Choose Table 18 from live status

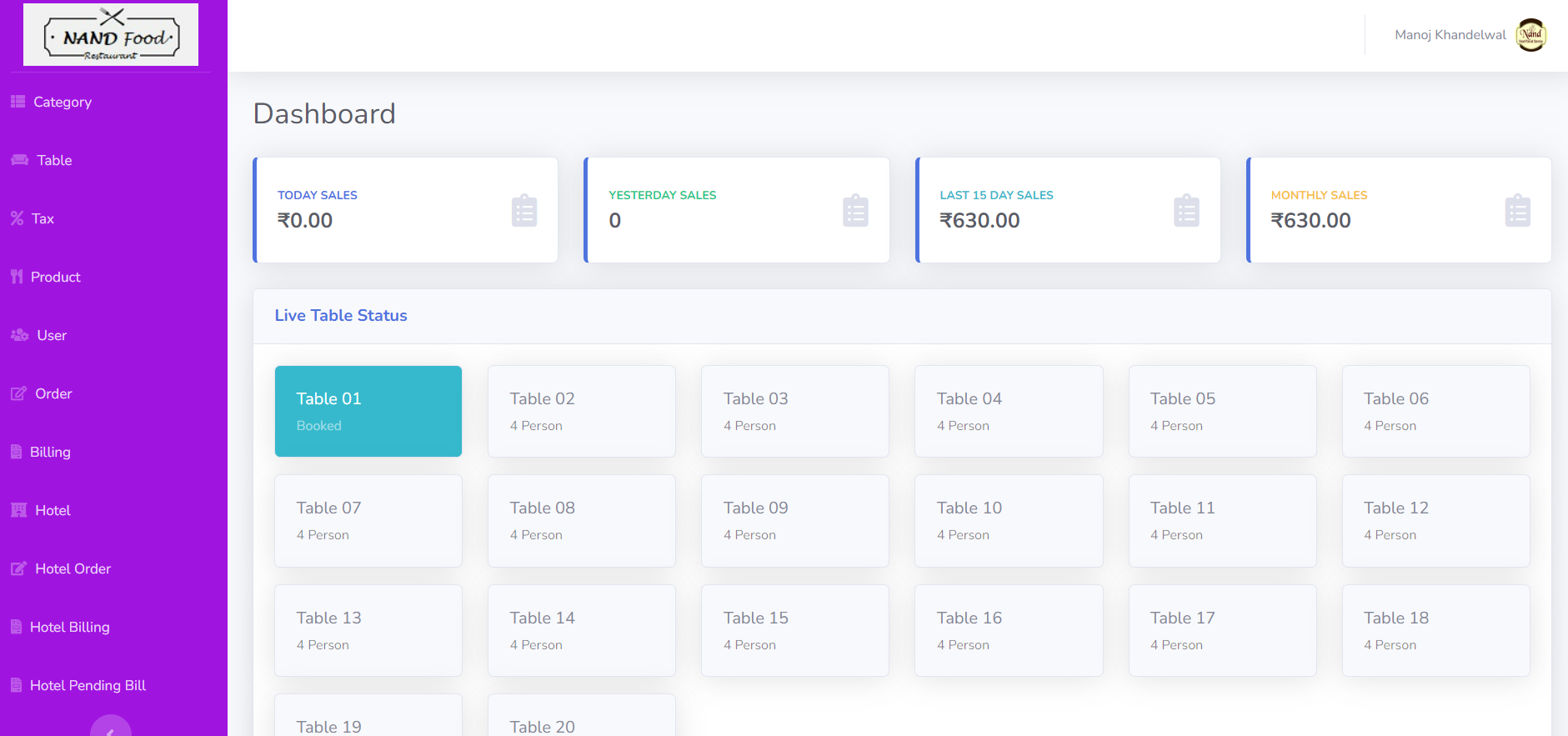[1435, 630]
